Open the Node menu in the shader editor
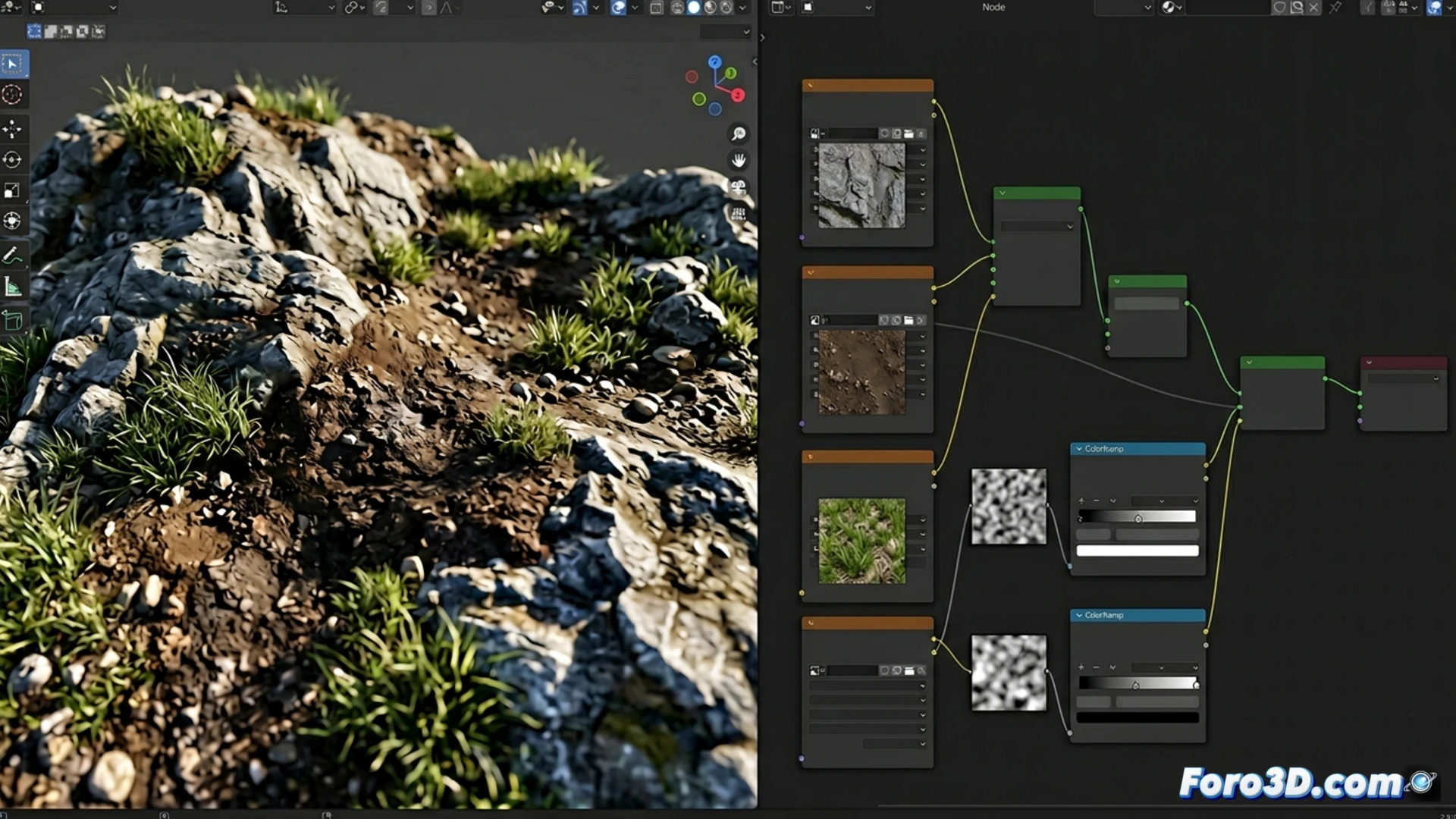This screenshot has width=1456, height=819. coord(993,8)
